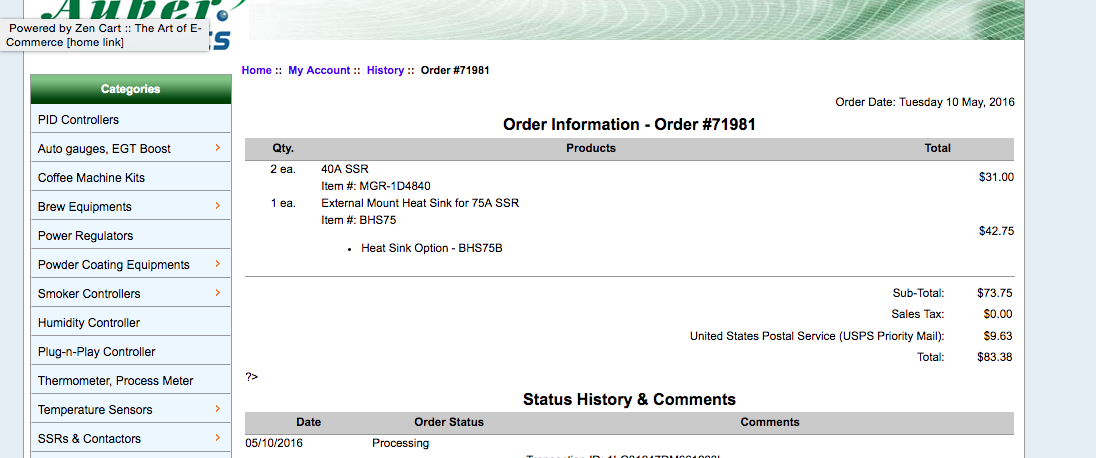This screenshot has height=458, width=1096.
Task: Select Power Regulators category
Action: 131,236
